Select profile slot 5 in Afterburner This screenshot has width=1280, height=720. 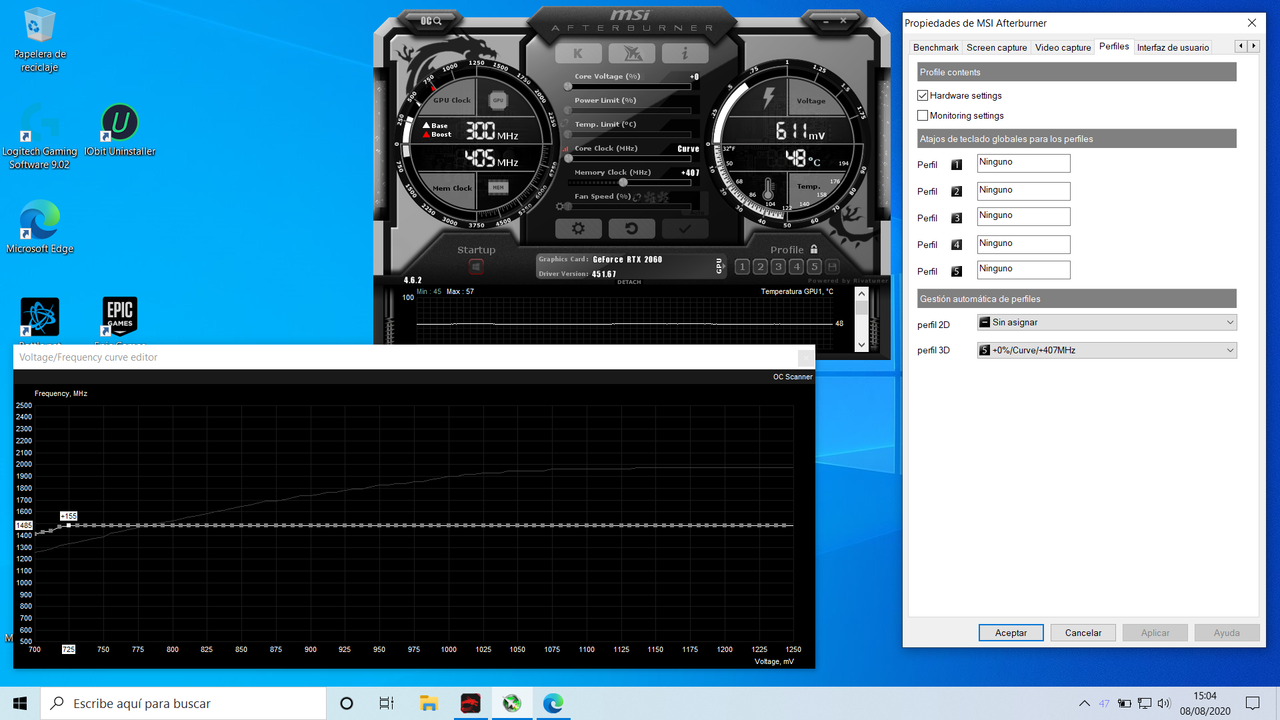click(x=814, y=267)
